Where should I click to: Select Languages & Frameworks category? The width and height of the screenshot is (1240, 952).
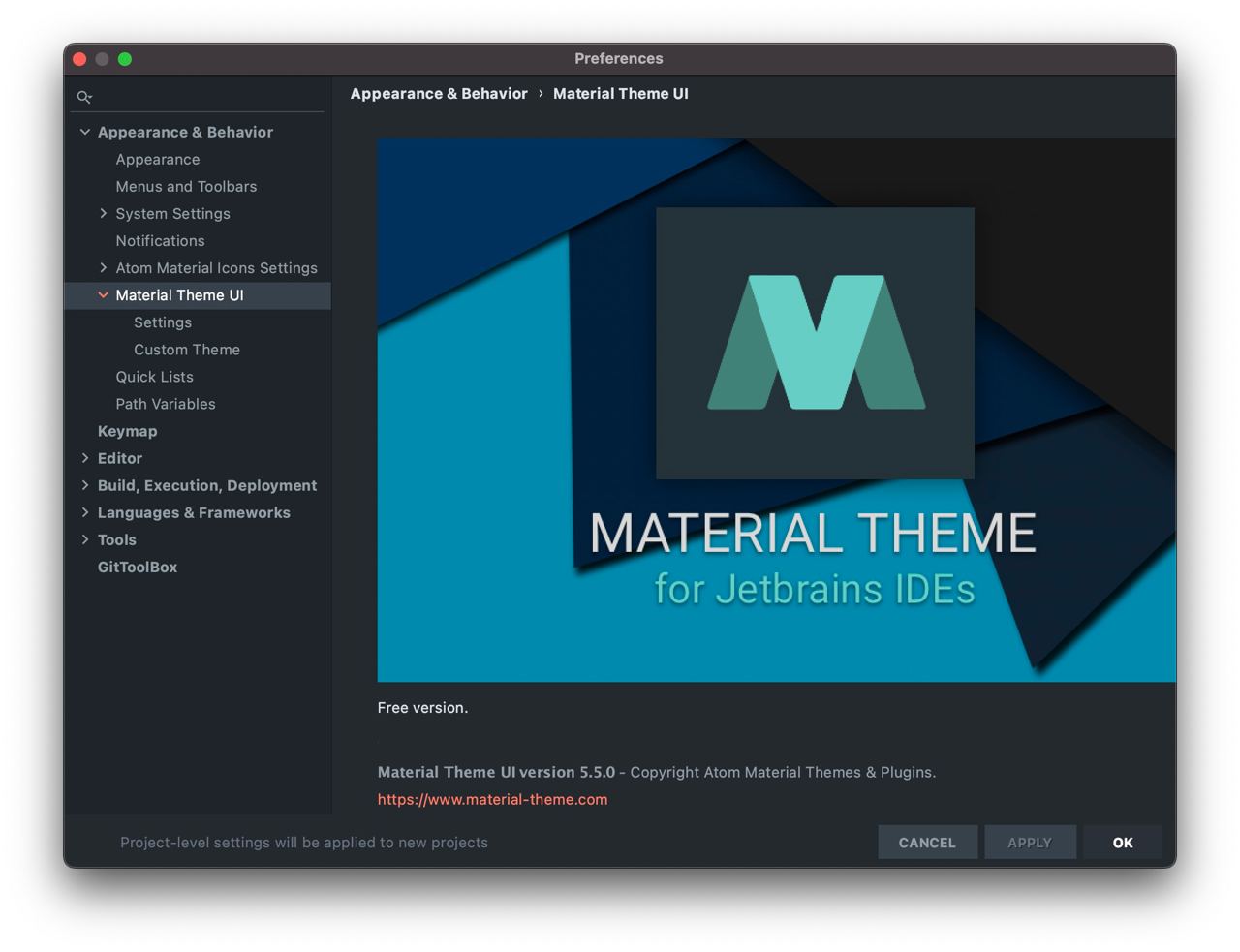coord(194,512)
